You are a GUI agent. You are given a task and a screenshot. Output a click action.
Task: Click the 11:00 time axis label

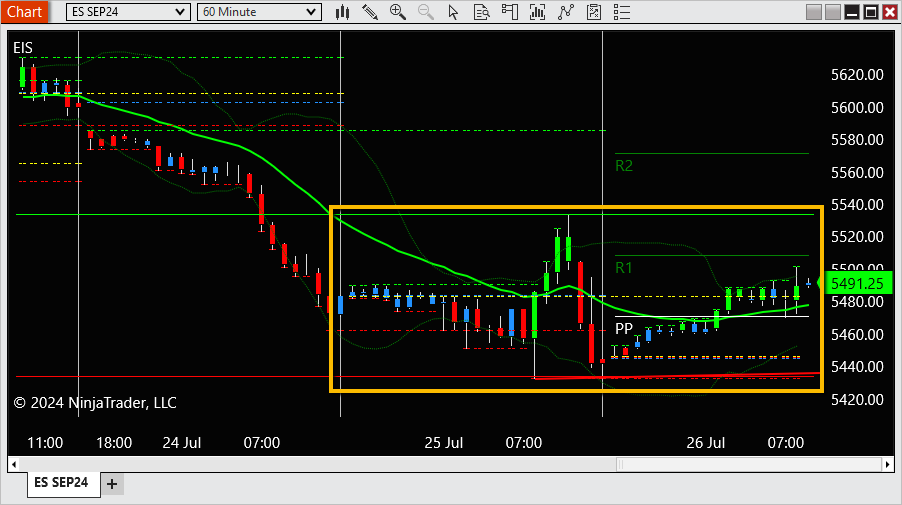(45, 443)
